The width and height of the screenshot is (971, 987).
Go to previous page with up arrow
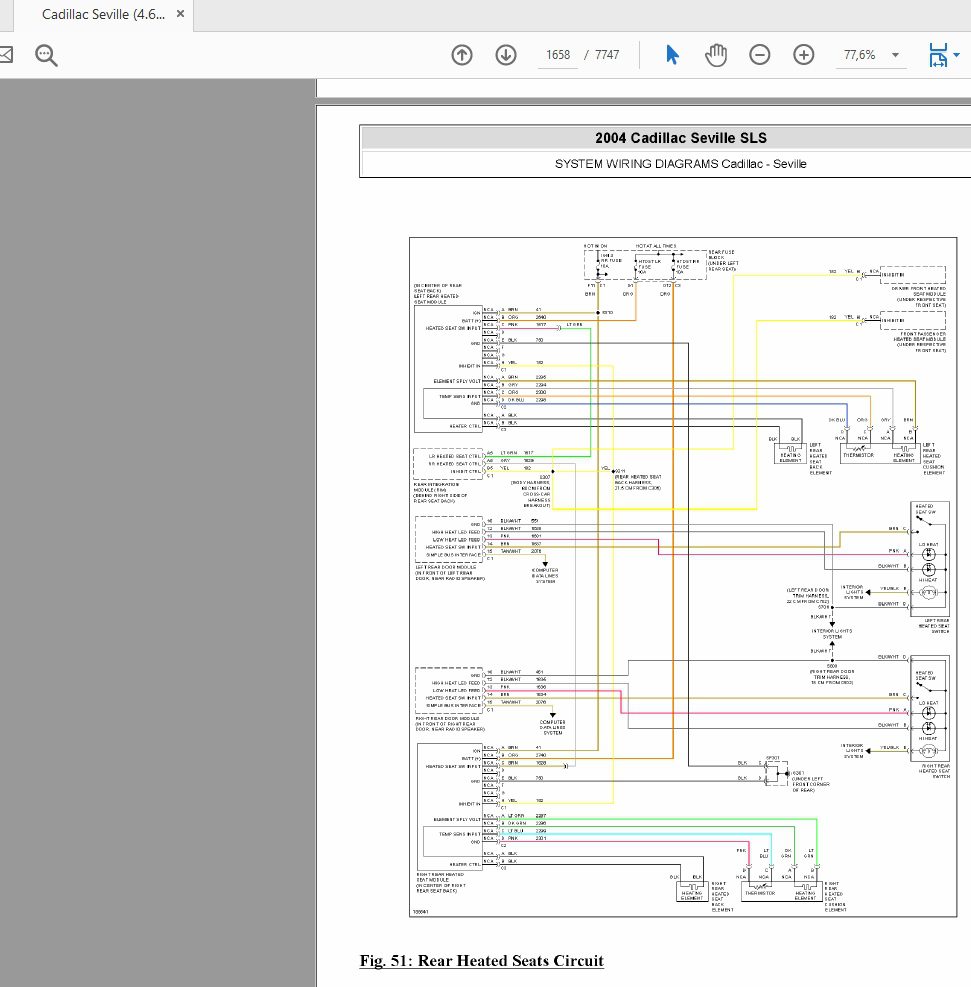[462, 55]
